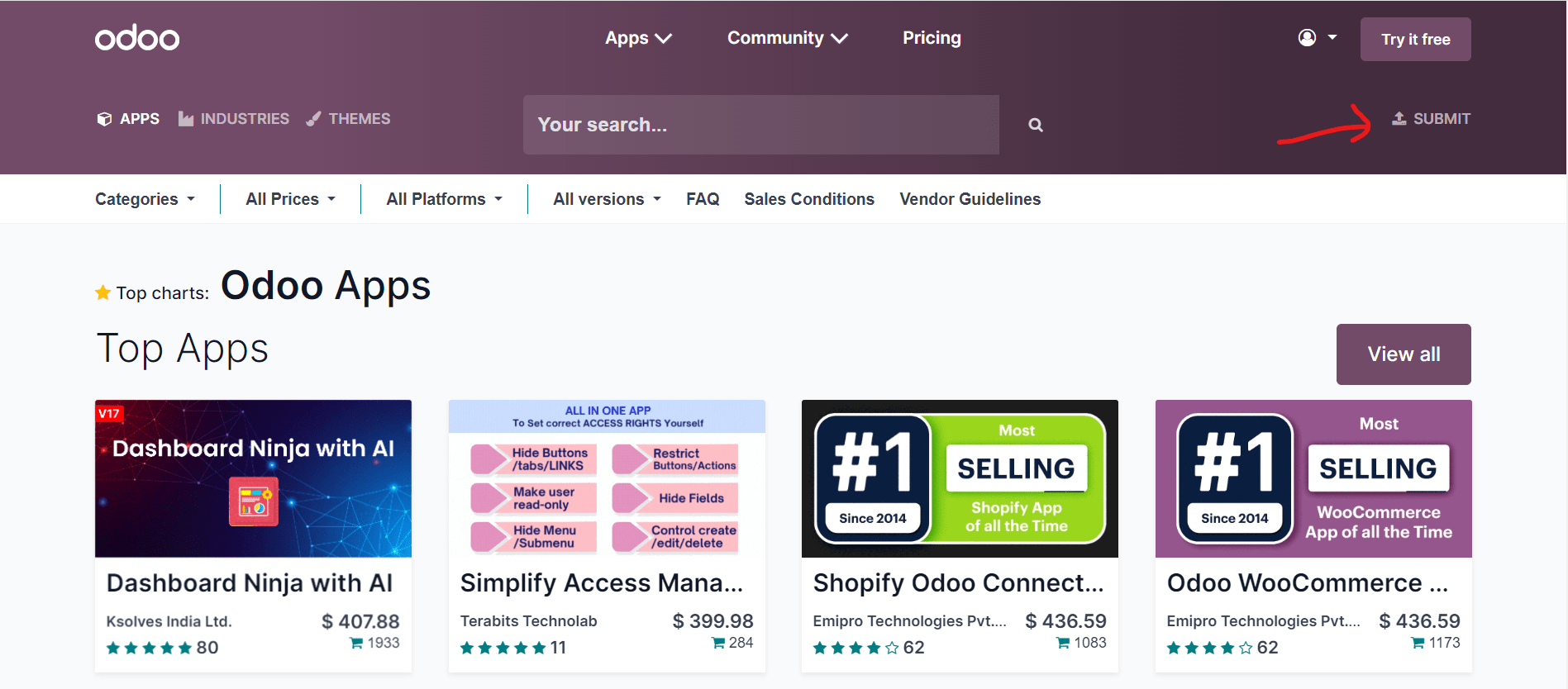Open the Industries factory icon
The height and width of the screenshot is (689, 1568).
186,119
